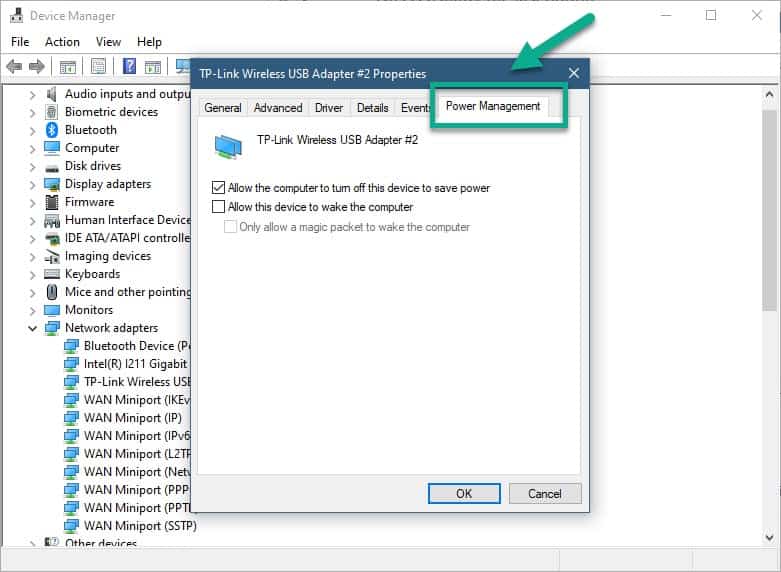Viewport: 781px width, 572px height.
Task: Select the Firmware tree item label
Action: tap(90, 202)
